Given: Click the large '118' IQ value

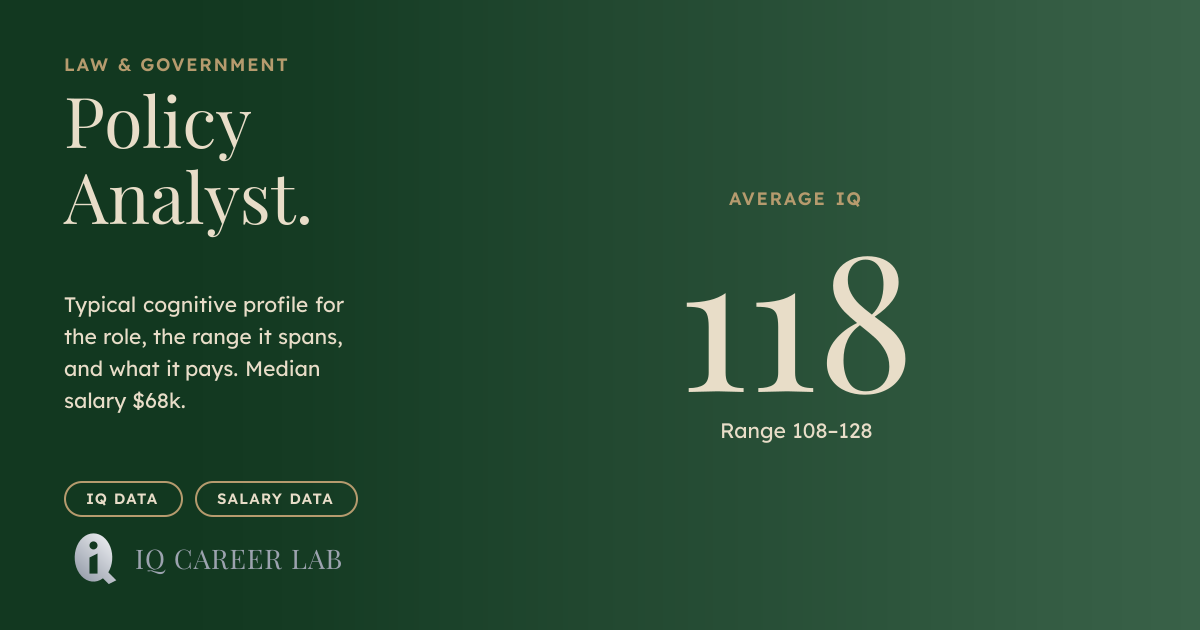Looking at the screenshot, I should (796, 326).
